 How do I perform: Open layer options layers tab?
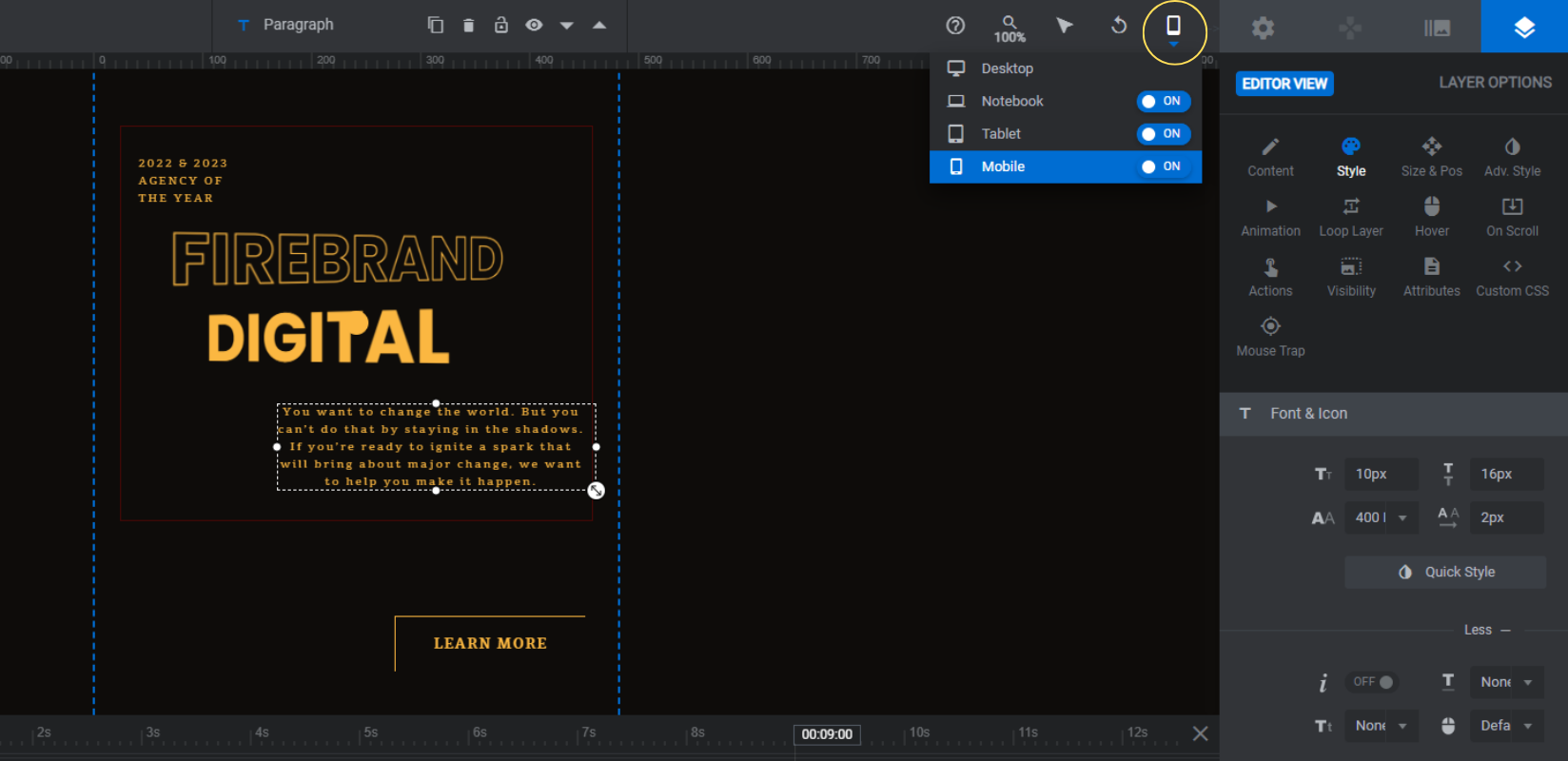tap(1524, 27)
